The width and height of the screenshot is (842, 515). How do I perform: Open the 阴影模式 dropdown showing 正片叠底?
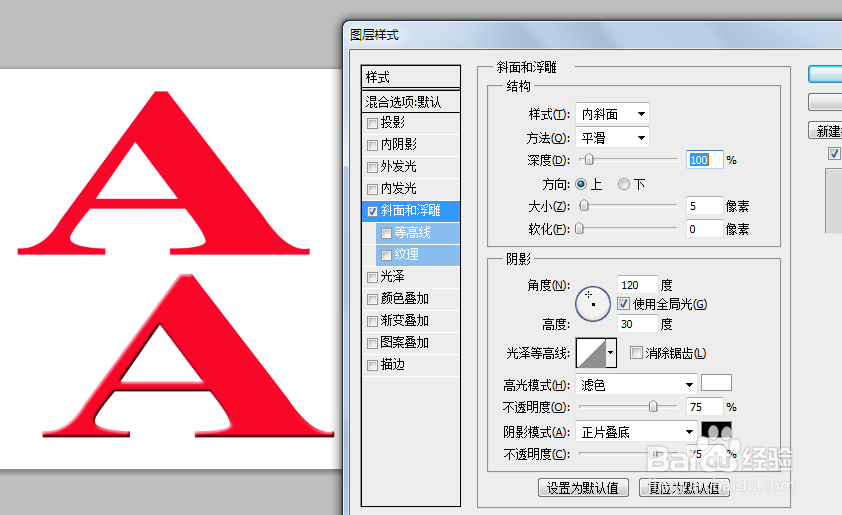point(636,432)
